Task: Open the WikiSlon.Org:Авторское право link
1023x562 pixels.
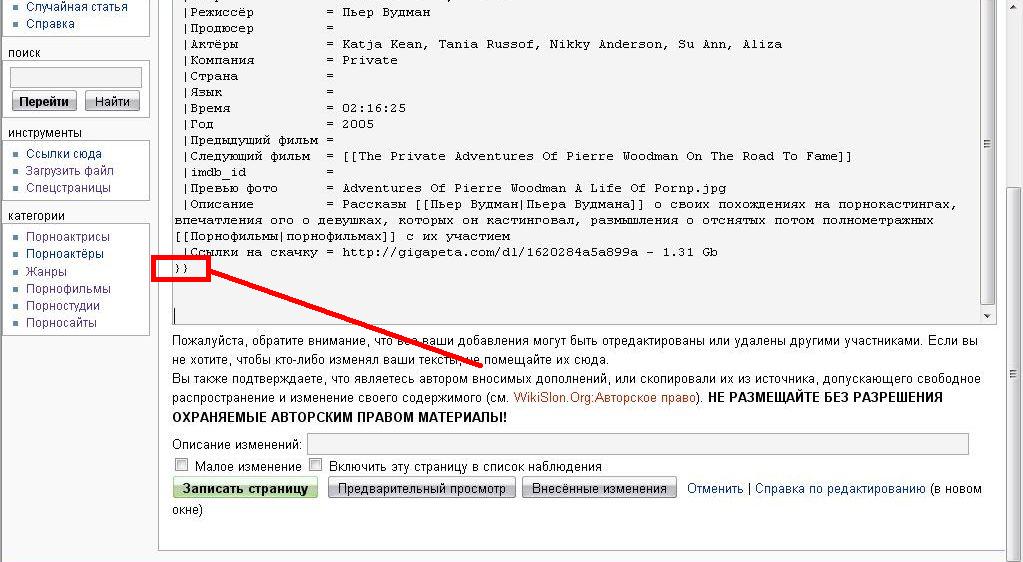Action: [605, 398]
